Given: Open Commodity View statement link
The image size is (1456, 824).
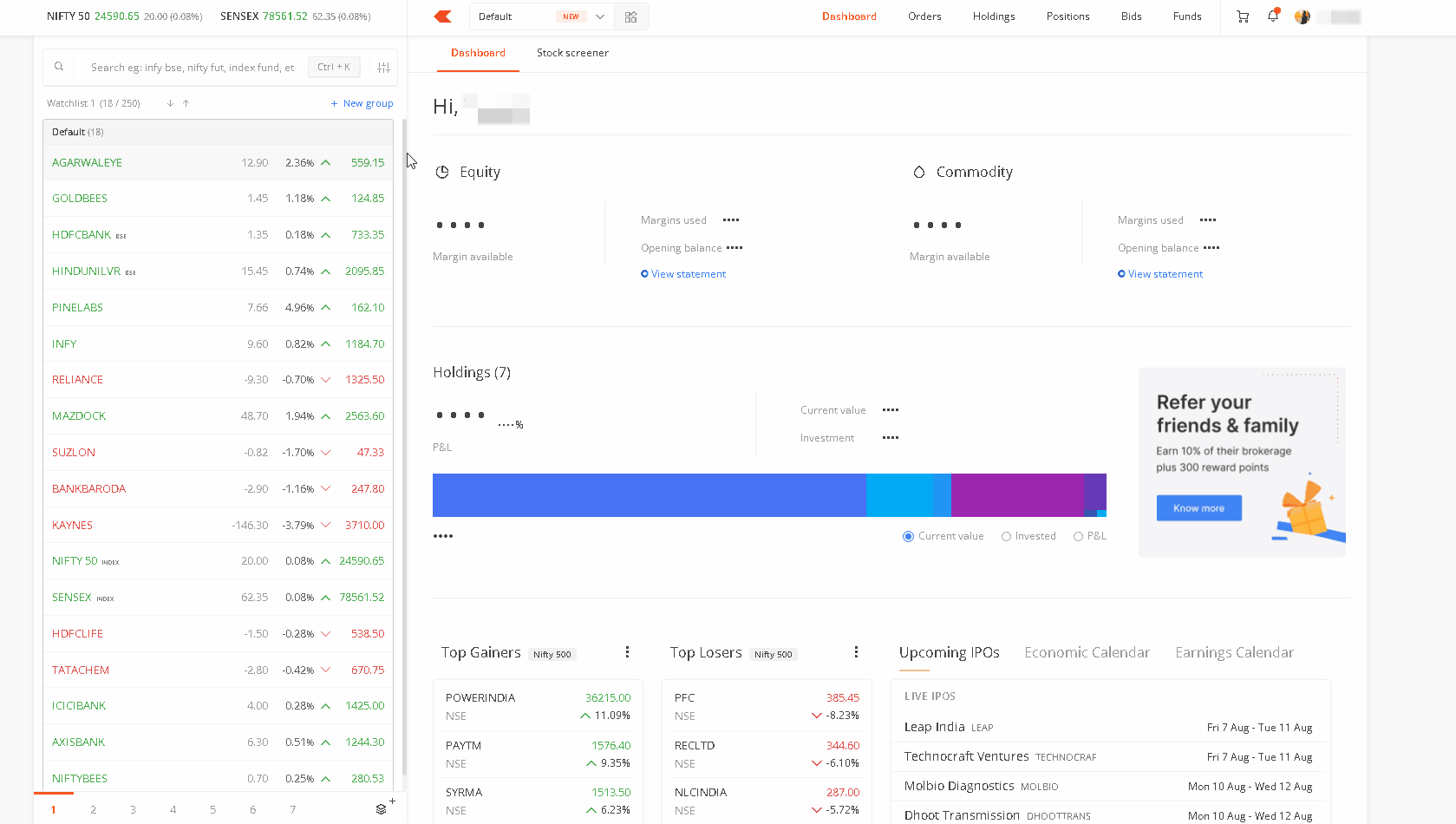Looking at the screenshot, I should pos(1160,274).
